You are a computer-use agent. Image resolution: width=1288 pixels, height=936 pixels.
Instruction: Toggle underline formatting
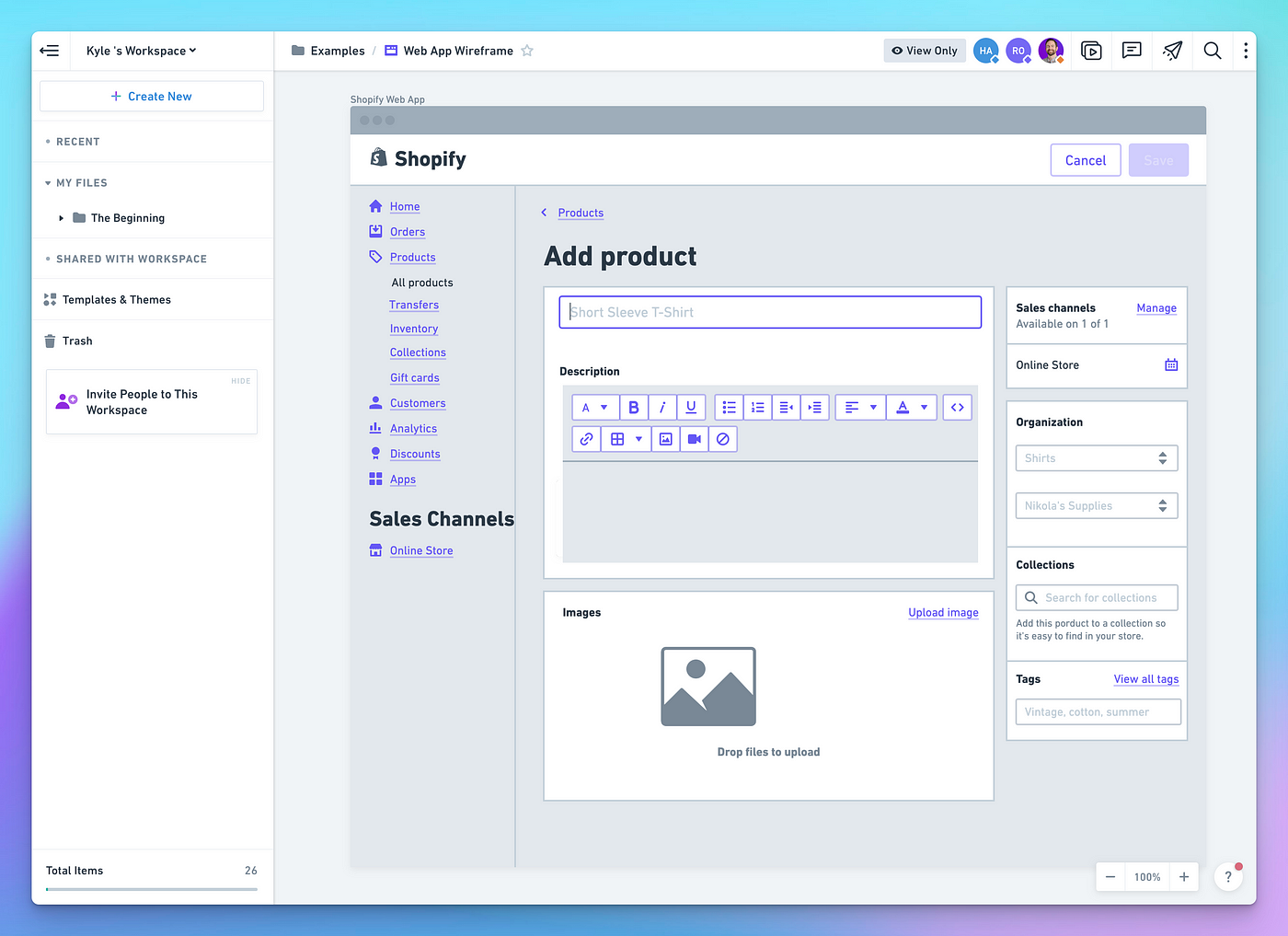point(691,408)
